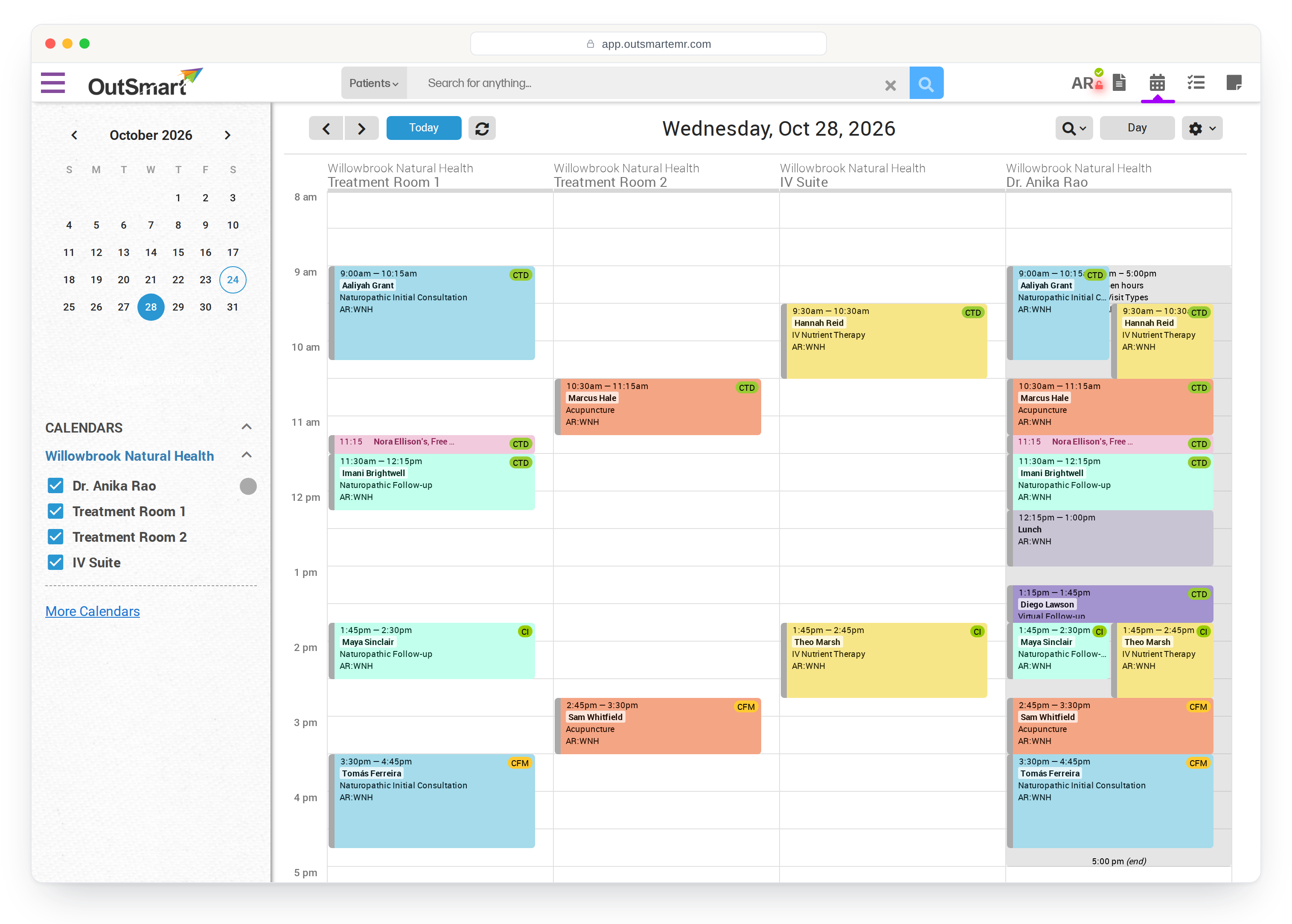Open the hamburger main menu
The width and height of the screenshot is (1292, 924).
pyautogui.click(x=53, y=82)
